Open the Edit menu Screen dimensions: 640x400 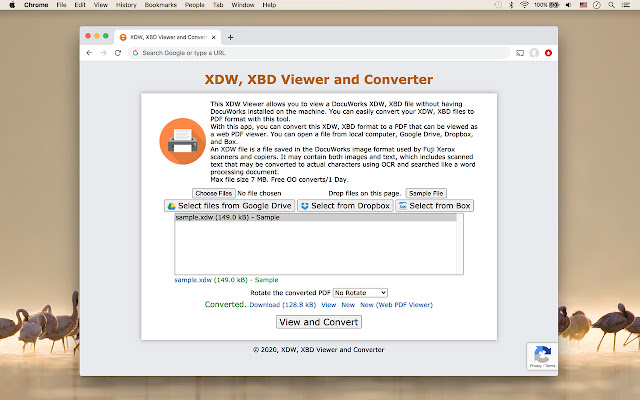click(x=80, y=5)
